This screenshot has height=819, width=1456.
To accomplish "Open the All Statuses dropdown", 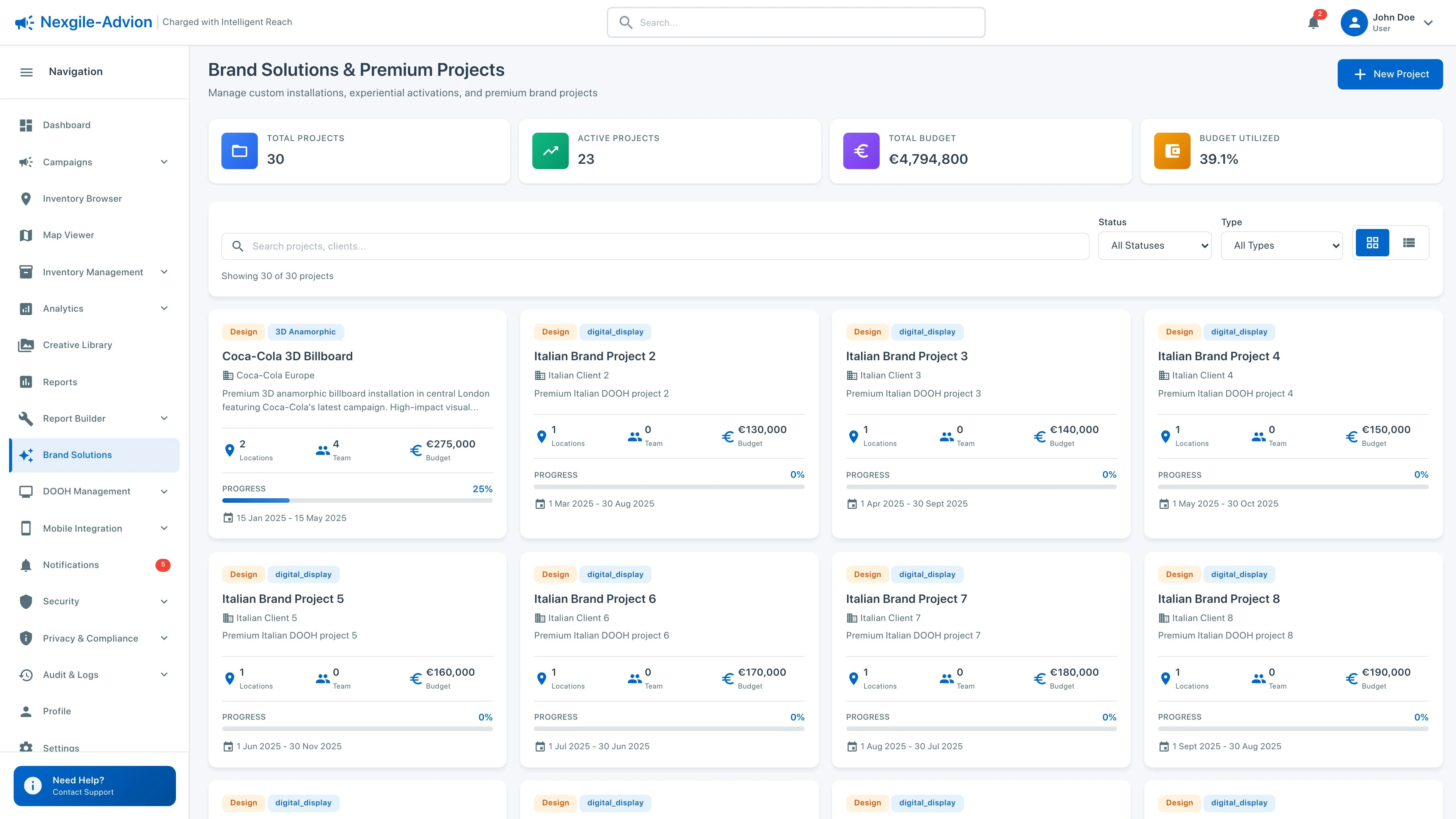I will pyautogui.click(x=1155, y=245).
